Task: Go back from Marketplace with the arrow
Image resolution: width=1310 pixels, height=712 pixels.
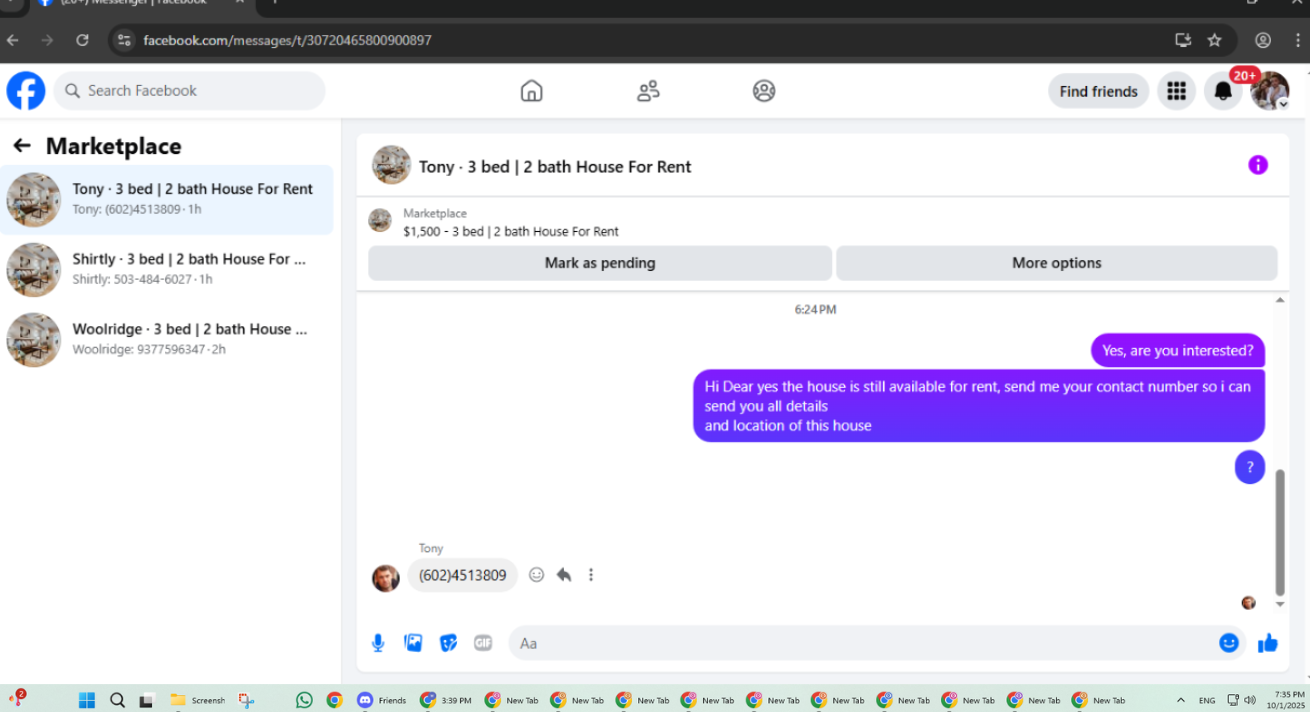Action: coord(21,146)
